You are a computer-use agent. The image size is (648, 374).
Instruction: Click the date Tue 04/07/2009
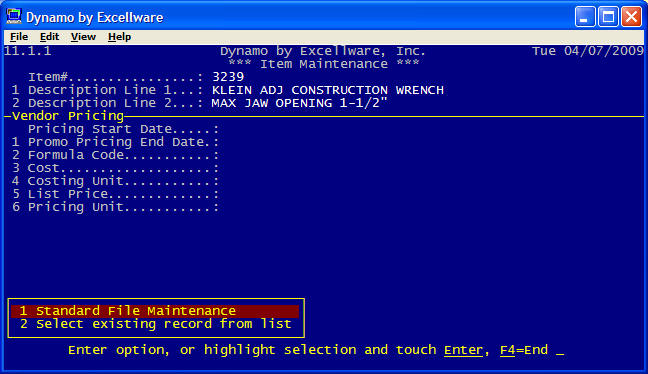[588, 51]
